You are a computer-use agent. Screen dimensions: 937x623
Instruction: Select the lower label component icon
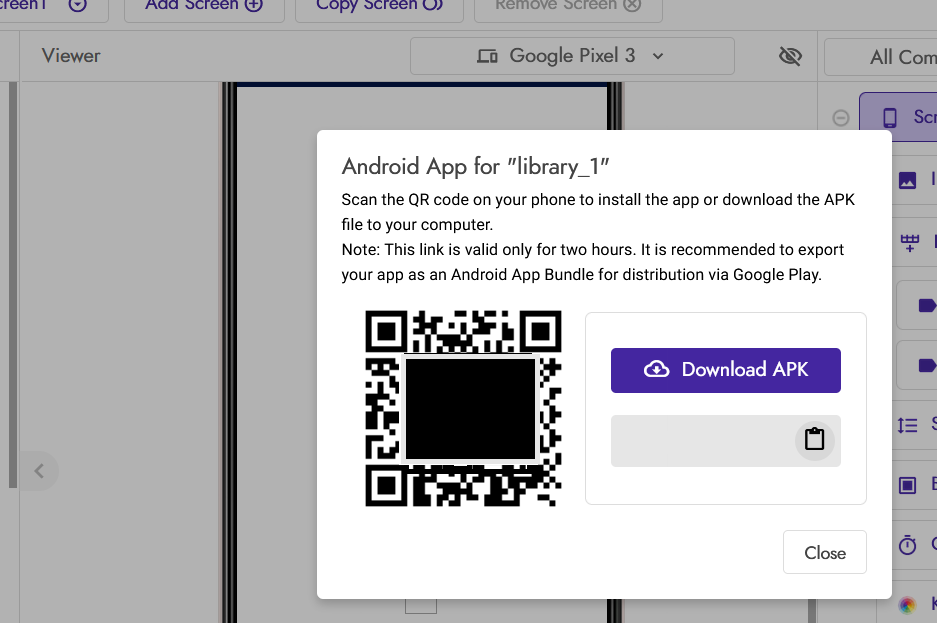(x=926, y=365)
